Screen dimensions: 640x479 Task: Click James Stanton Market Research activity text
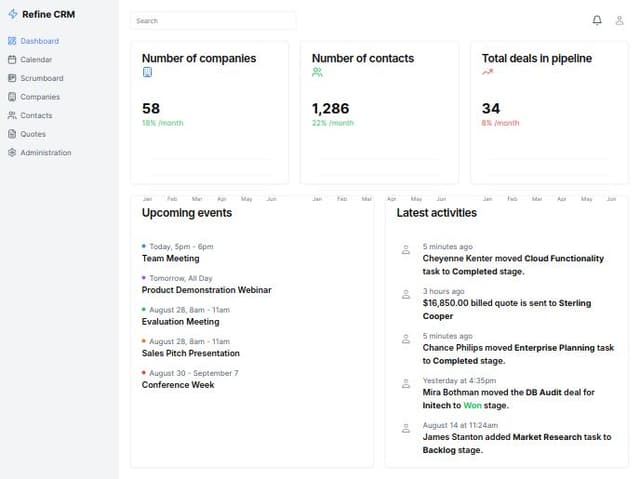517,444
